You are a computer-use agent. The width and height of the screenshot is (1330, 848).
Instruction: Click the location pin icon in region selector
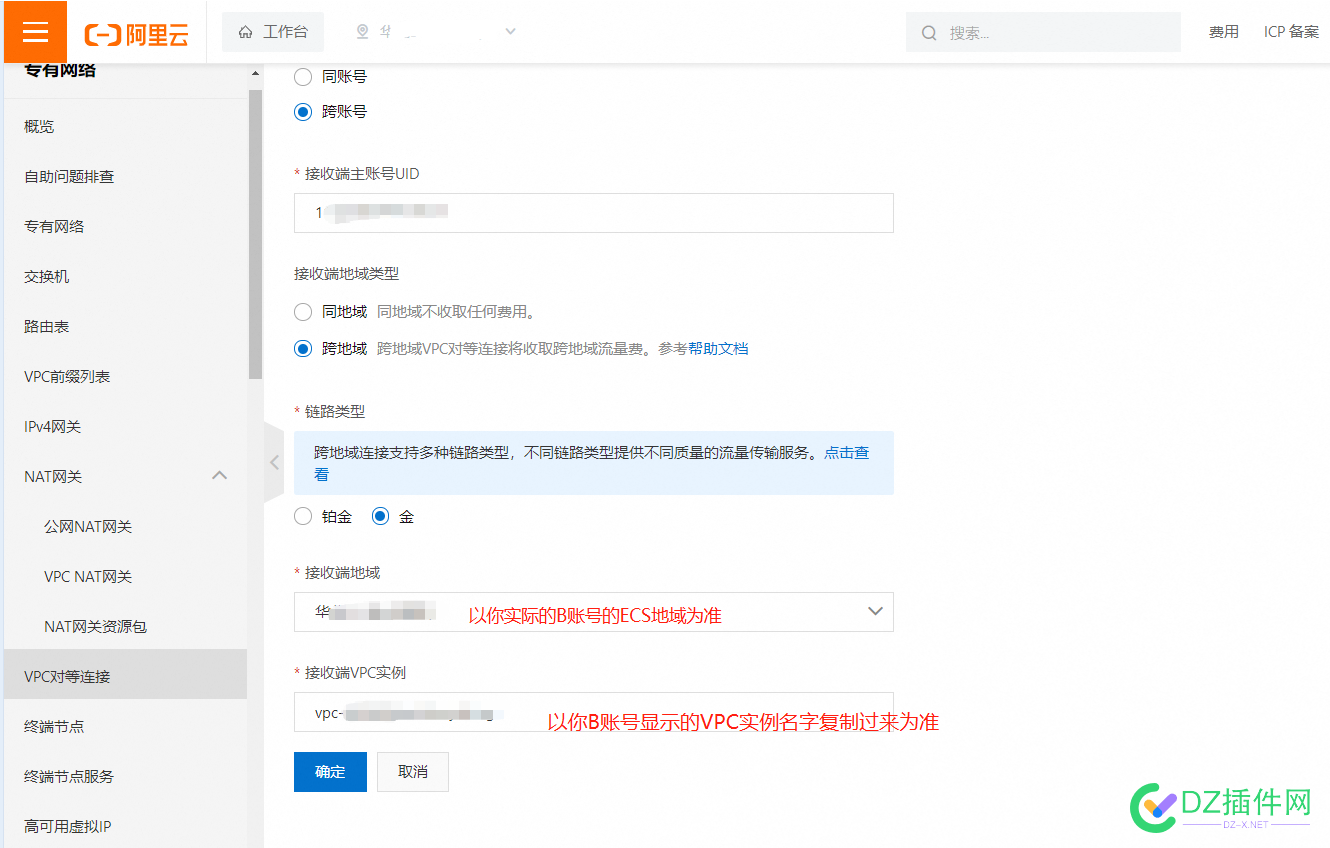(x=364, y=31)
